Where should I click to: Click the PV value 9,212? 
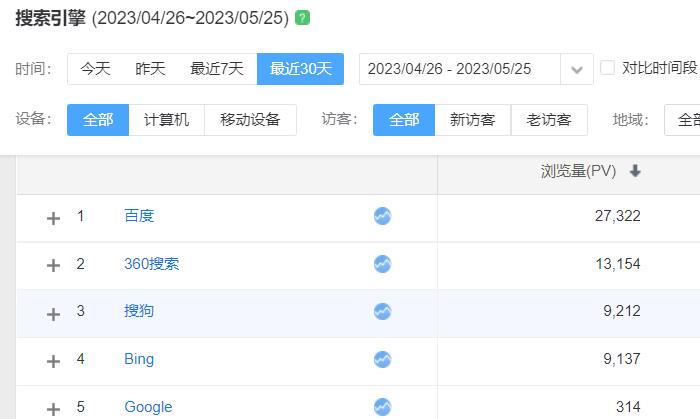pos(622,311)
